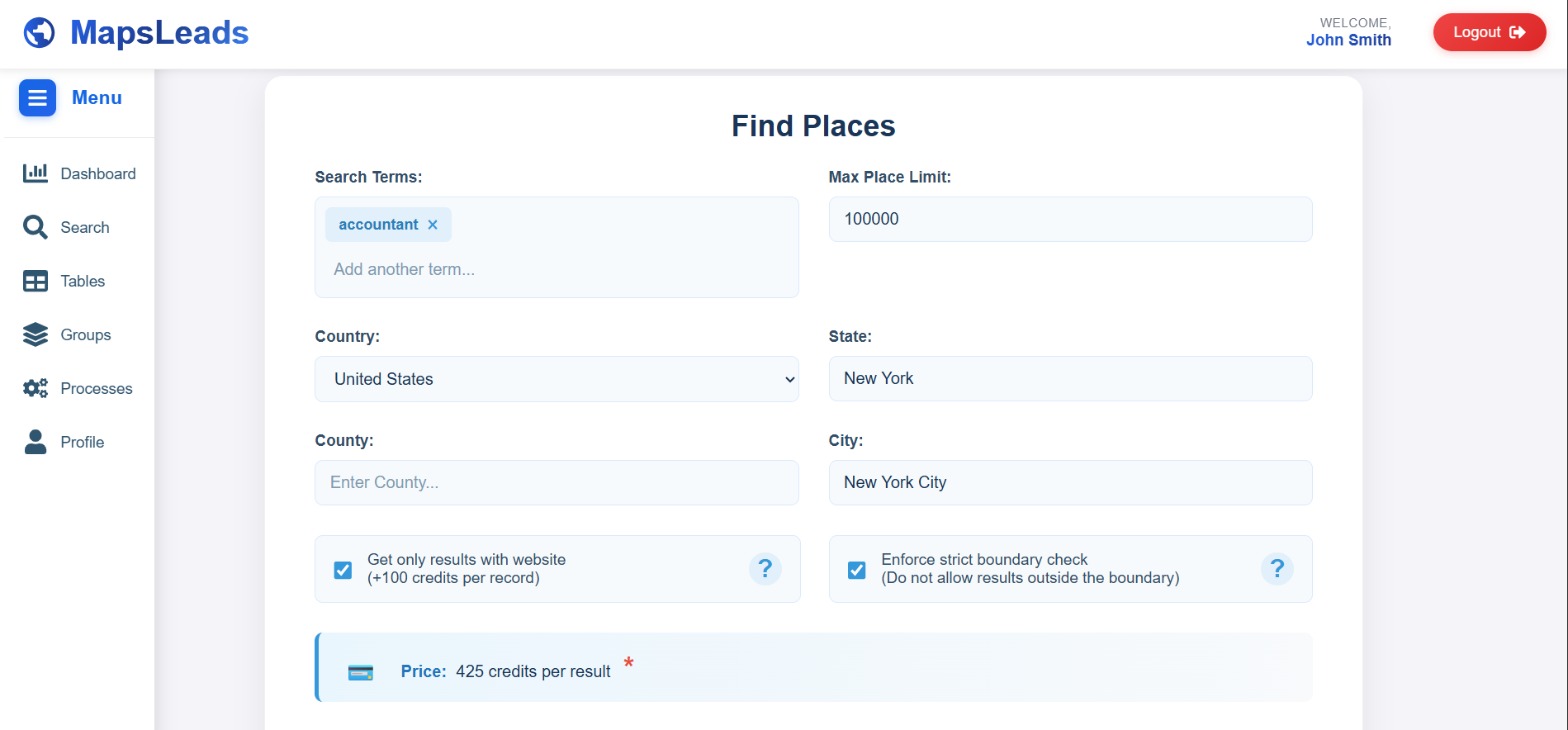The image size is (1568, 730).
Task: Focus the Enter County input field
Action: tap(557, 482)
